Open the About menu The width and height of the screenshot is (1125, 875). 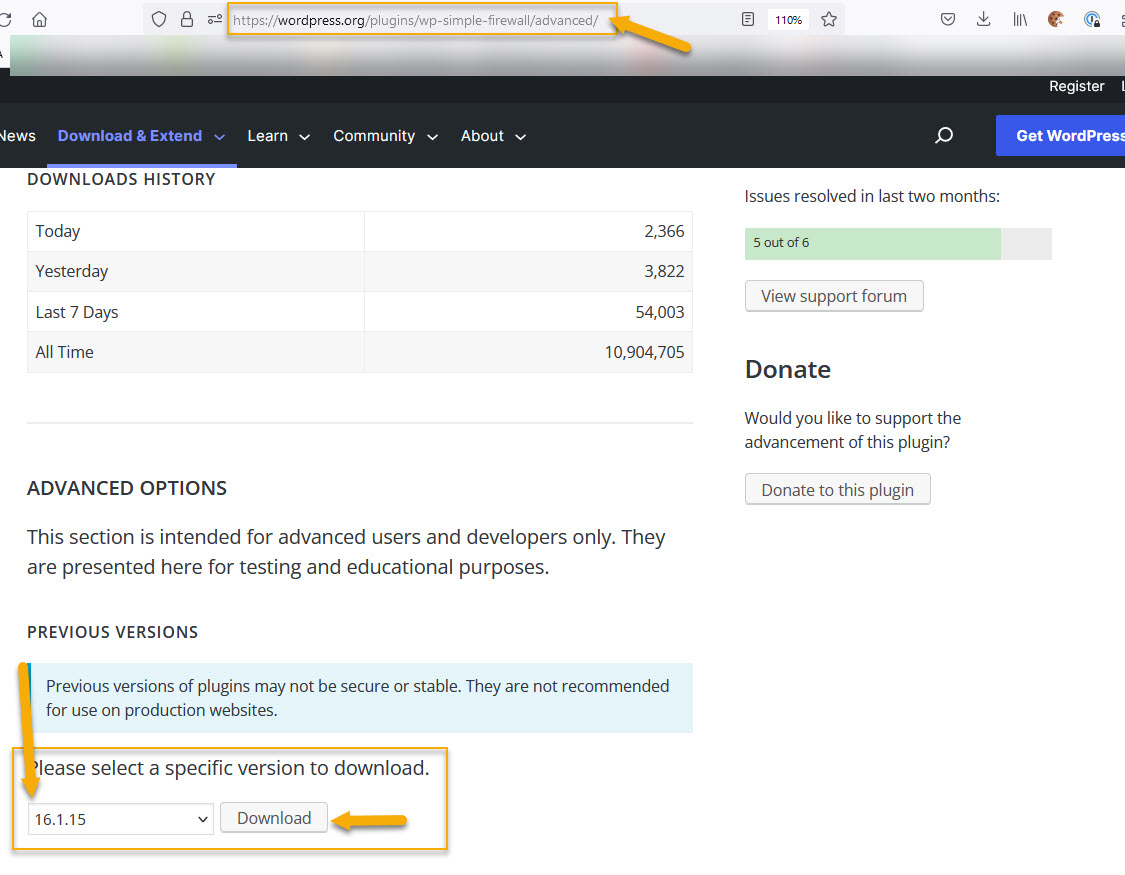coord(482,135)
